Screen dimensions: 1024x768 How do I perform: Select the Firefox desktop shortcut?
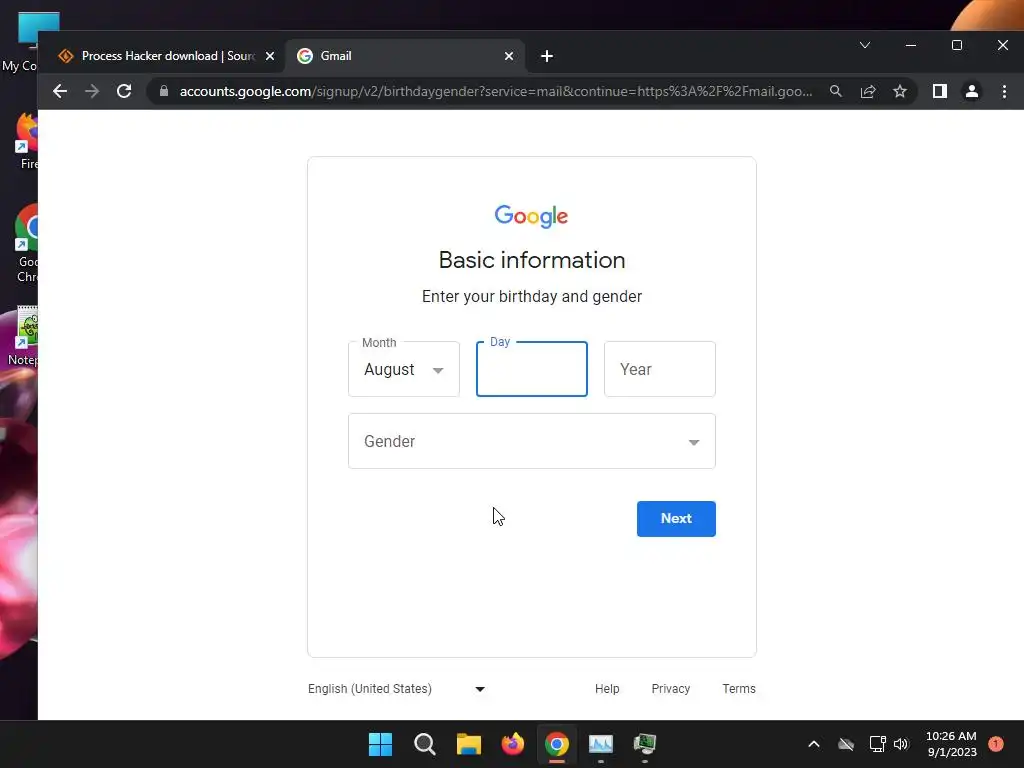[26, 141]
